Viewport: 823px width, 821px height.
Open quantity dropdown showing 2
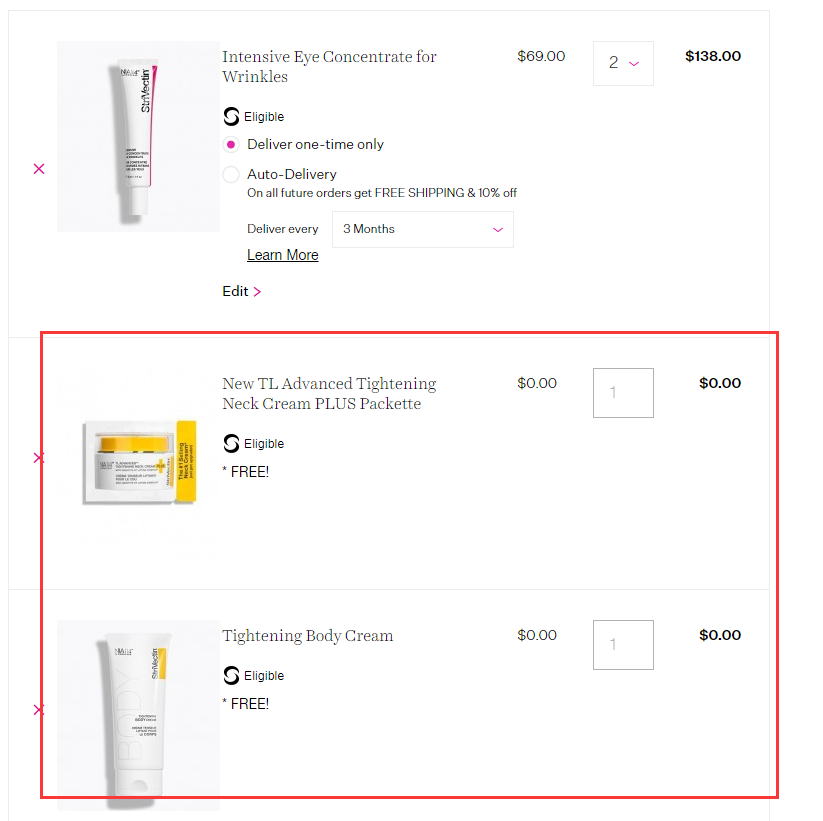coord(623,64)
